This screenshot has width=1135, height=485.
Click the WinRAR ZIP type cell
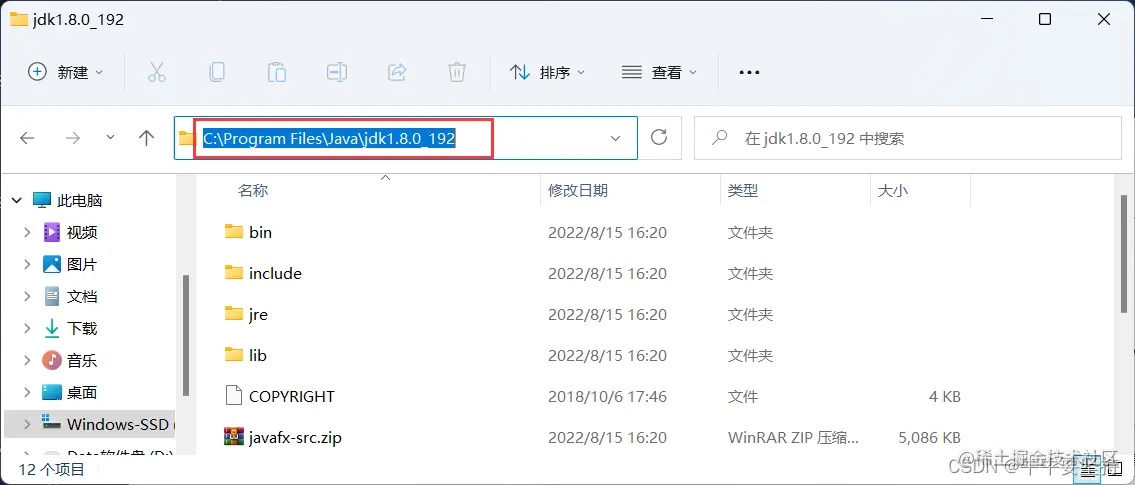click(794, 438)
